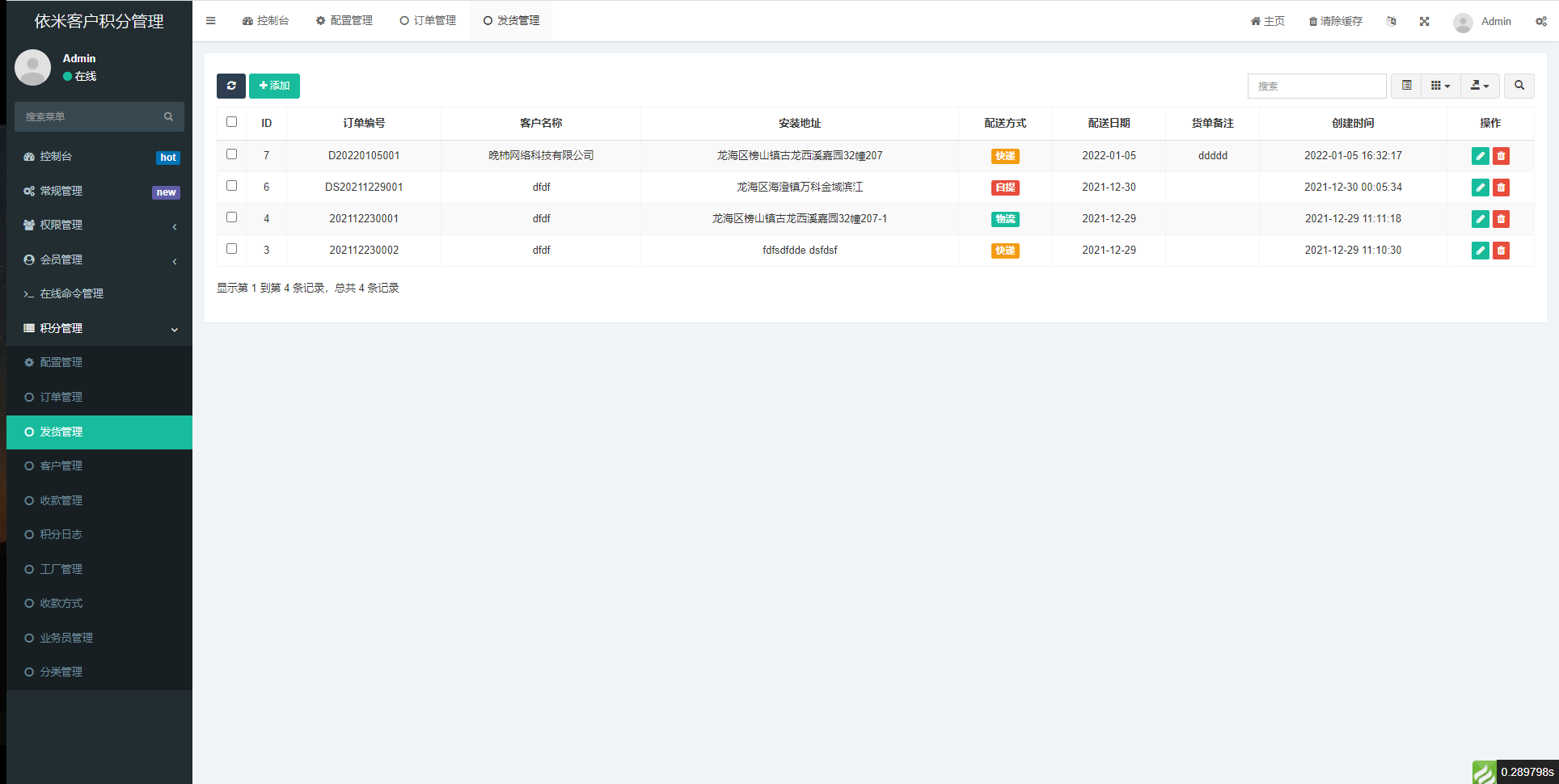Screen dimensions: 1559x784
Task: Tick the checkbox for row ID 4
Action: (232, 217)
